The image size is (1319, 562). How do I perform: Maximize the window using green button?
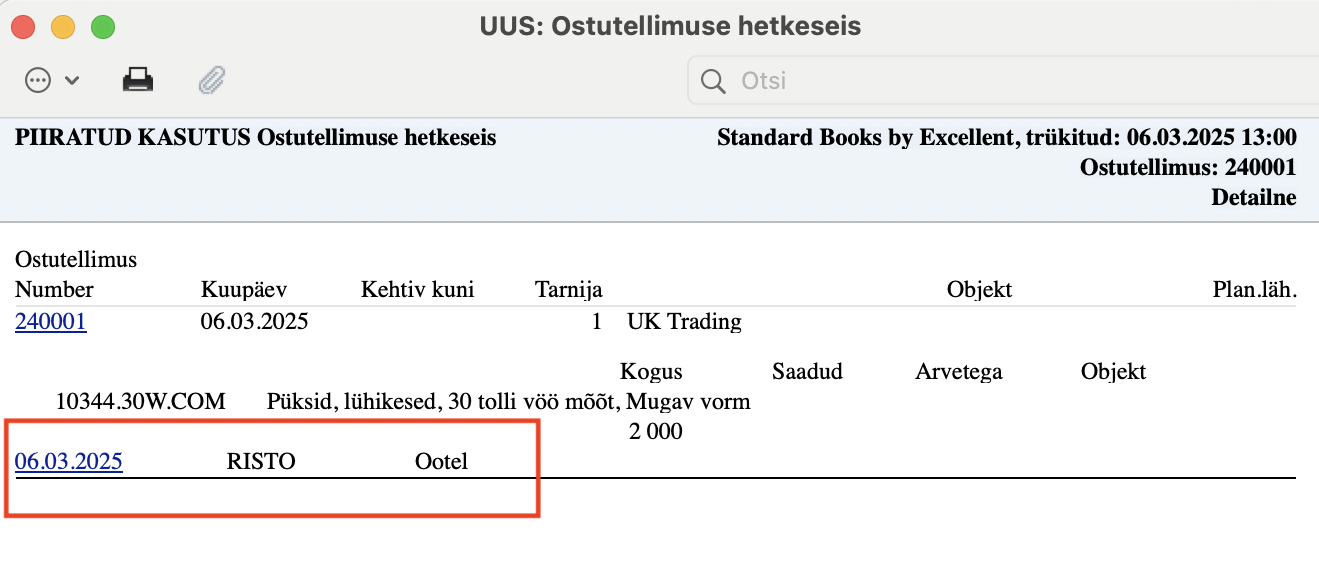[103, 26]
